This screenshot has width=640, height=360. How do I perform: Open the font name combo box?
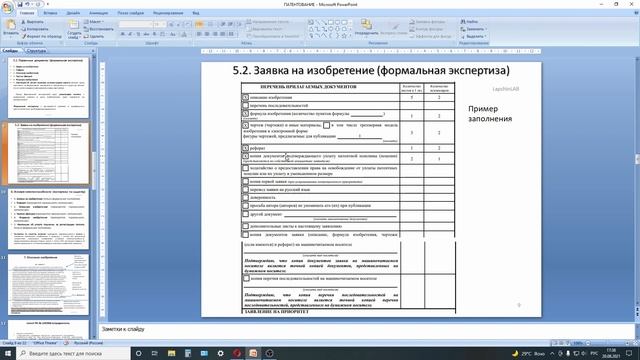pyautogui.click(x=135, y=24)
